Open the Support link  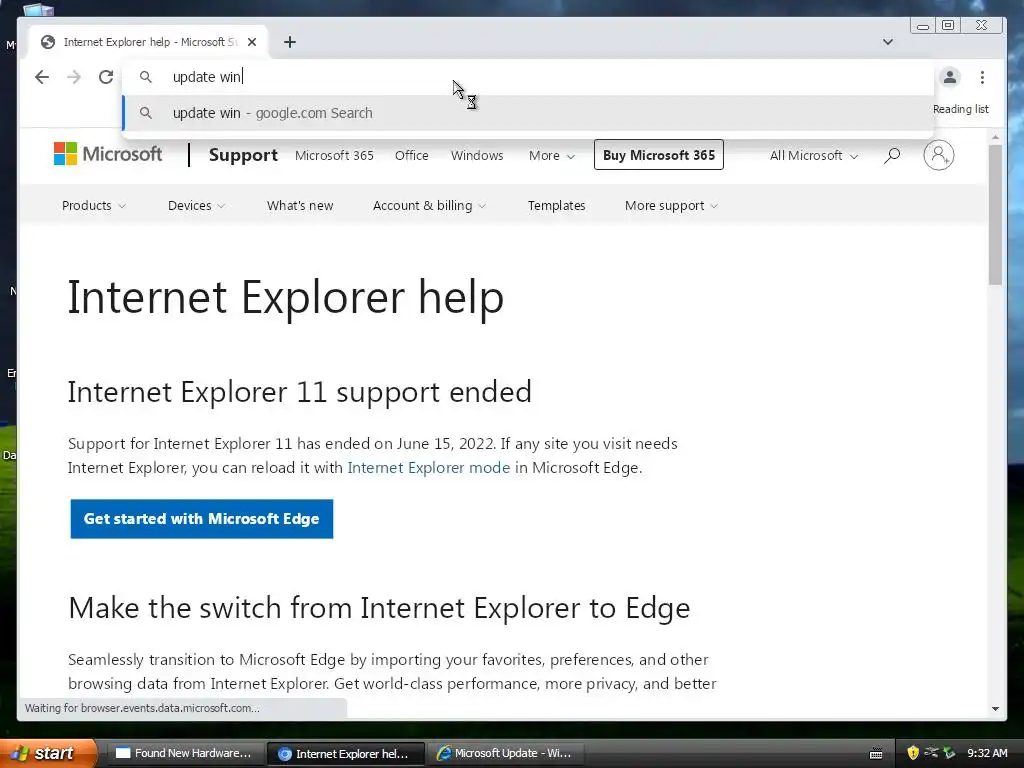click(243, 155)
